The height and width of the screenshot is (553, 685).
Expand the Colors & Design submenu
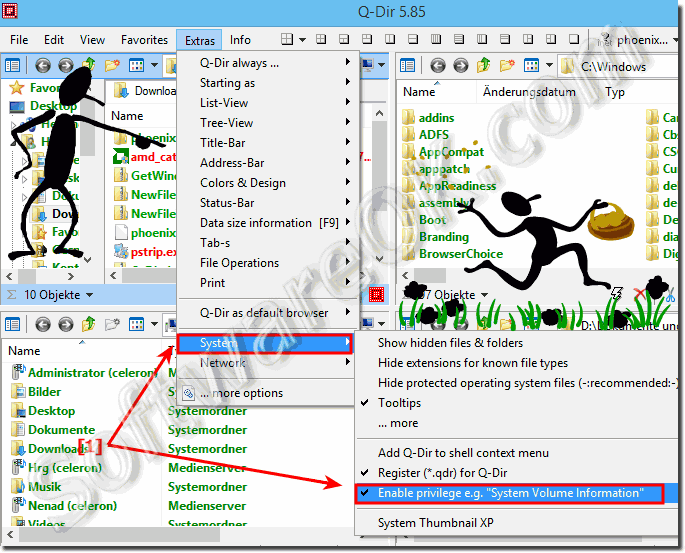point(268,183)
